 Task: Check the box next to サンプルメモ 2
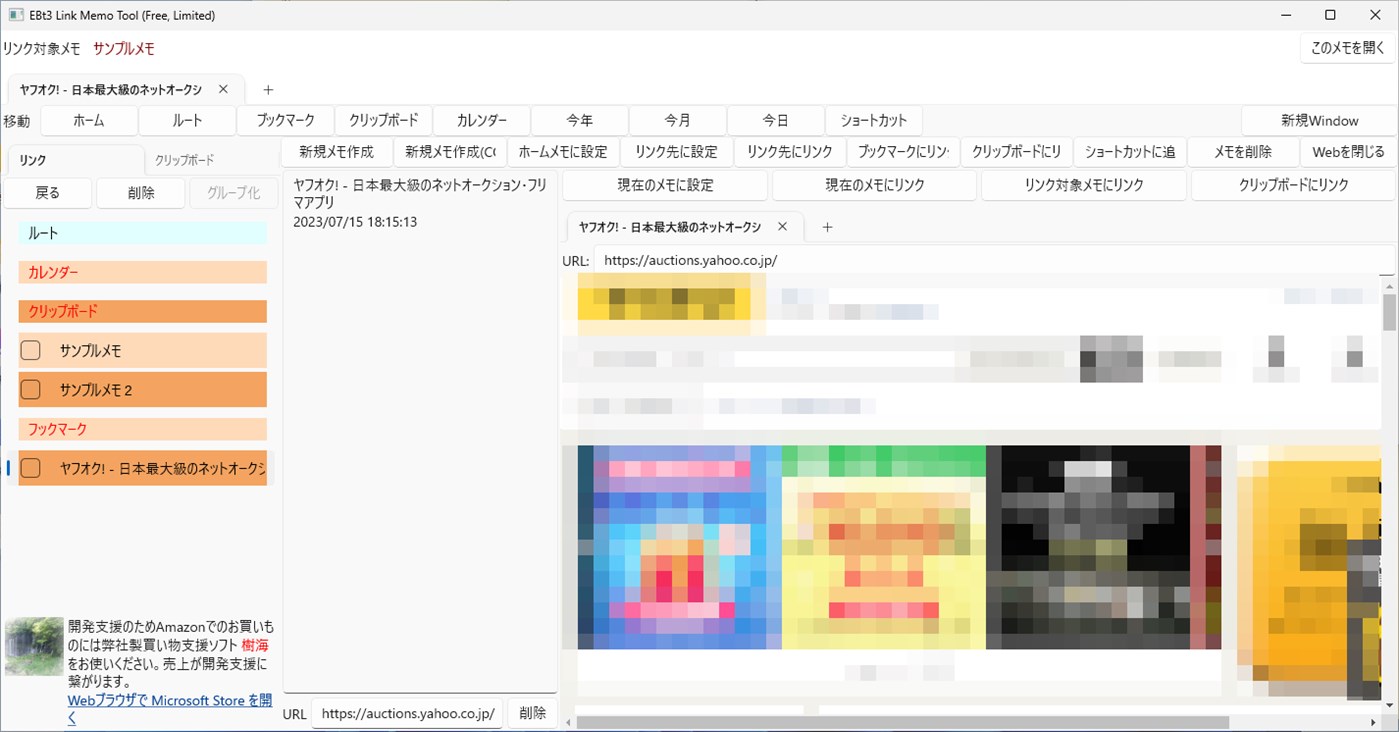click(x=29, y=389)
